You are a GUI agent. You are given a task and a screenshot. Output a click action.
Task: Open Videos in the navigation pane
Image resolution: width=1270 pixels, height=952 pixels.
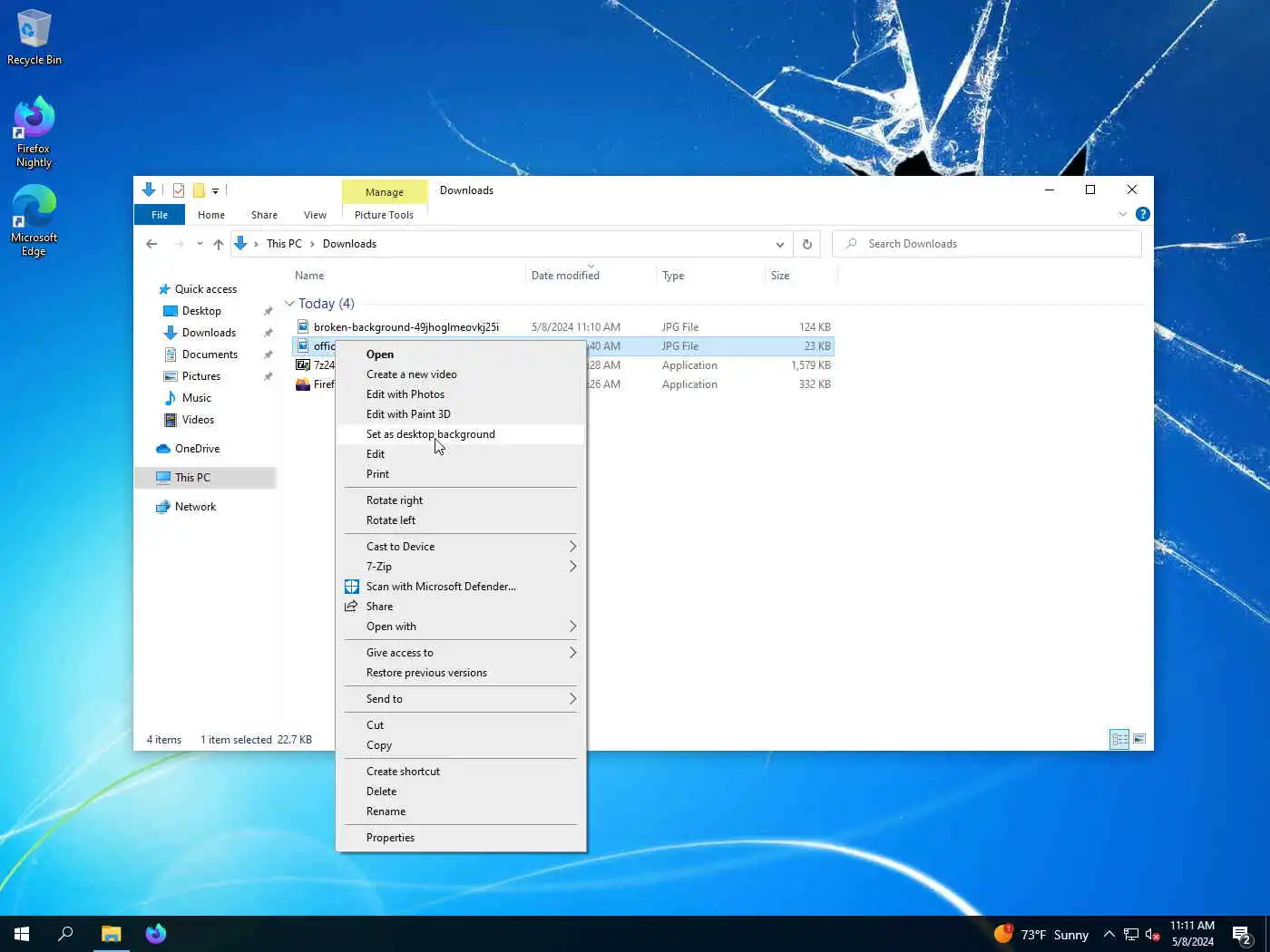(x=198, y=420)
